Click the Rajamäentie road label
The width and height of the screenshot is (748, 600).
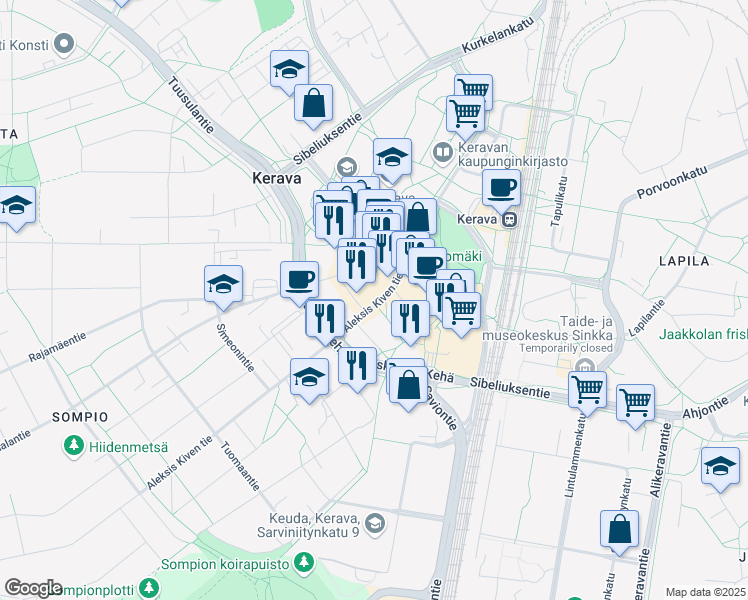pos(57,347)
